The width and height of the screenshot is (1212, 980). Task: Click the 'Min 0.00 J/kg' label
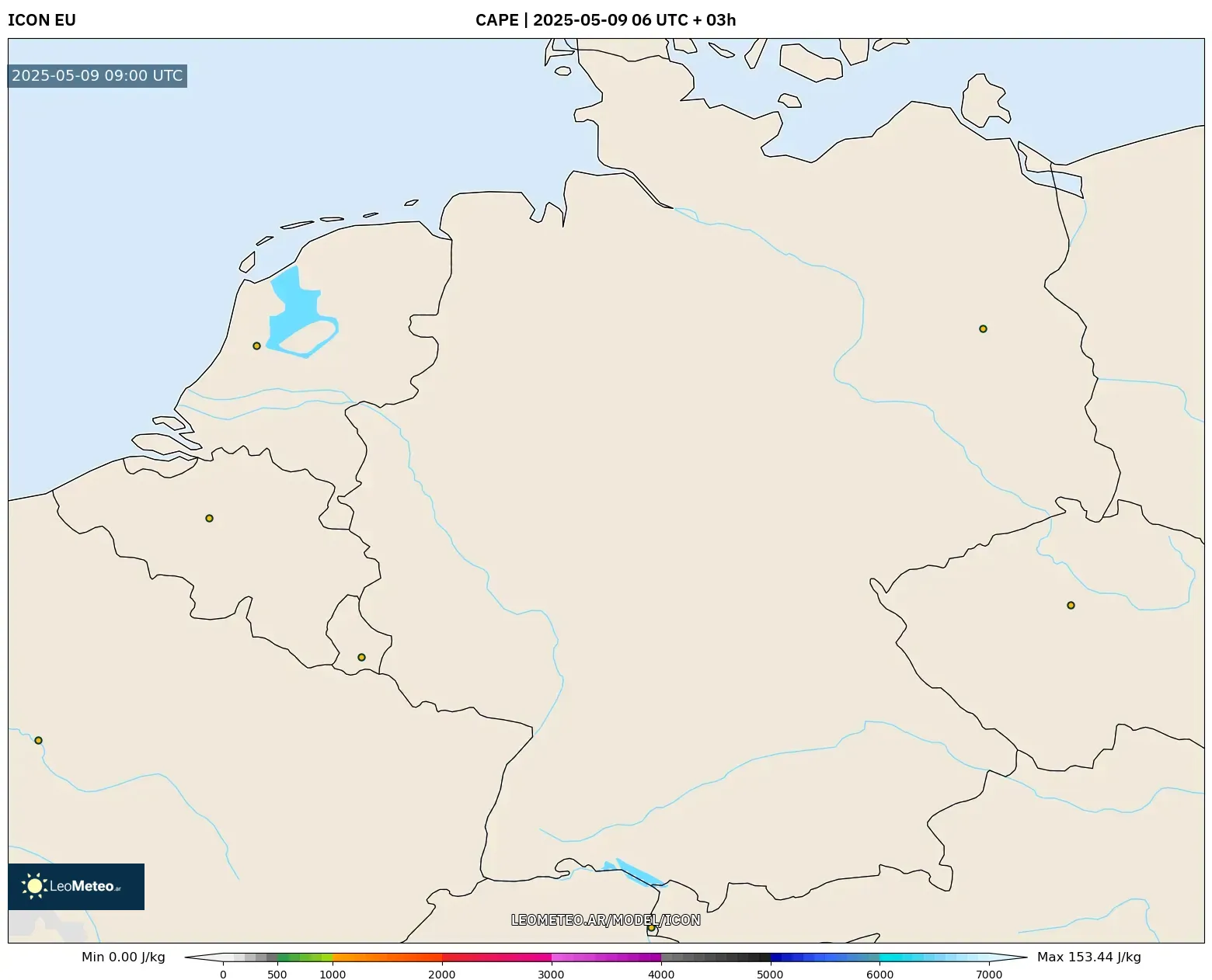point(124,957)
